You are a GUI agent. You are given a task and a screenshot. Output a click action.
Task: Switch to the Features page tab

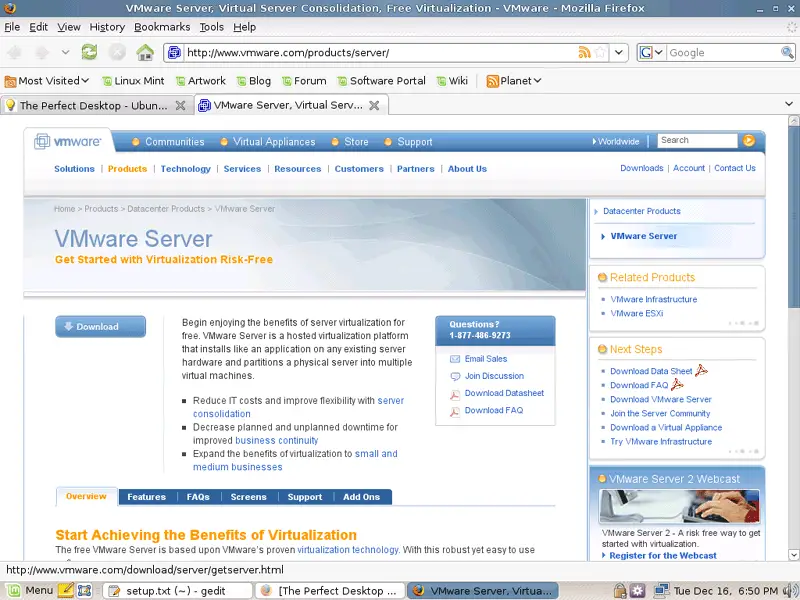(x=146, y=497)
